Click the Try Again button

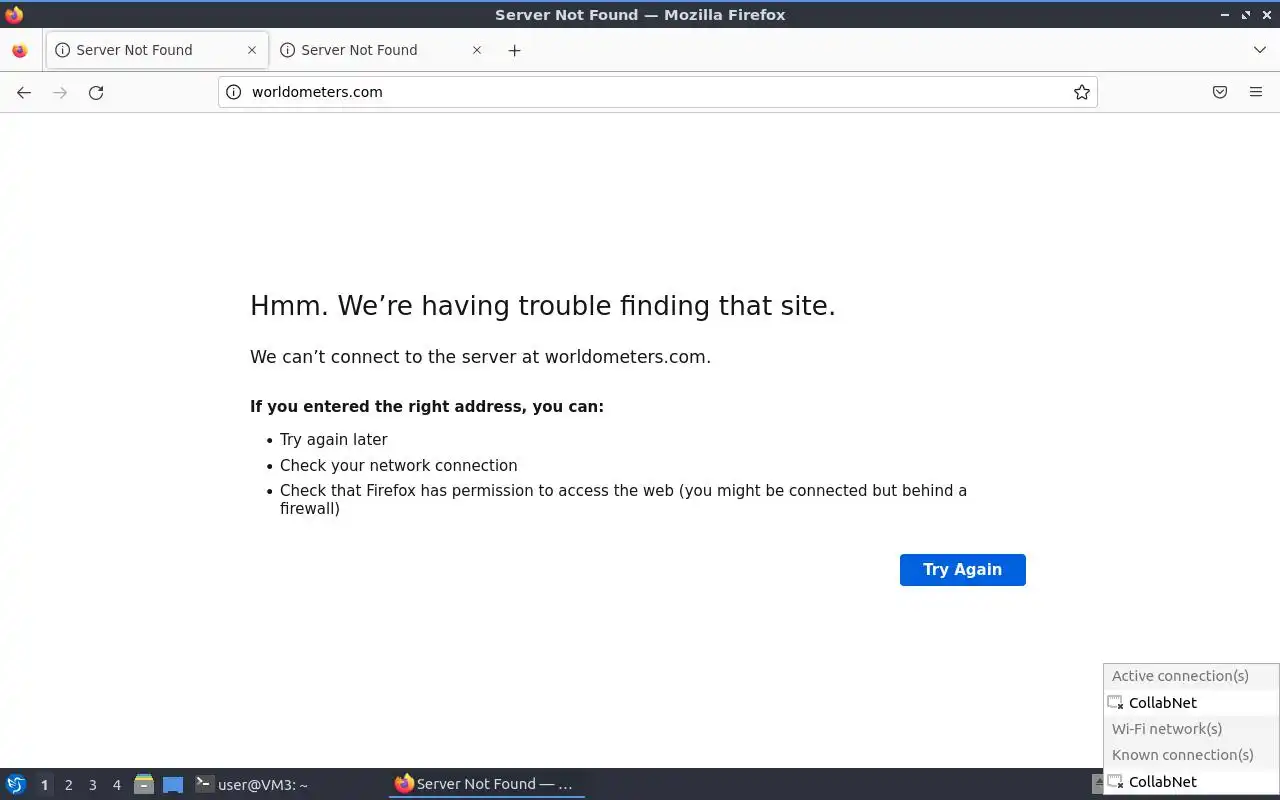963,570
